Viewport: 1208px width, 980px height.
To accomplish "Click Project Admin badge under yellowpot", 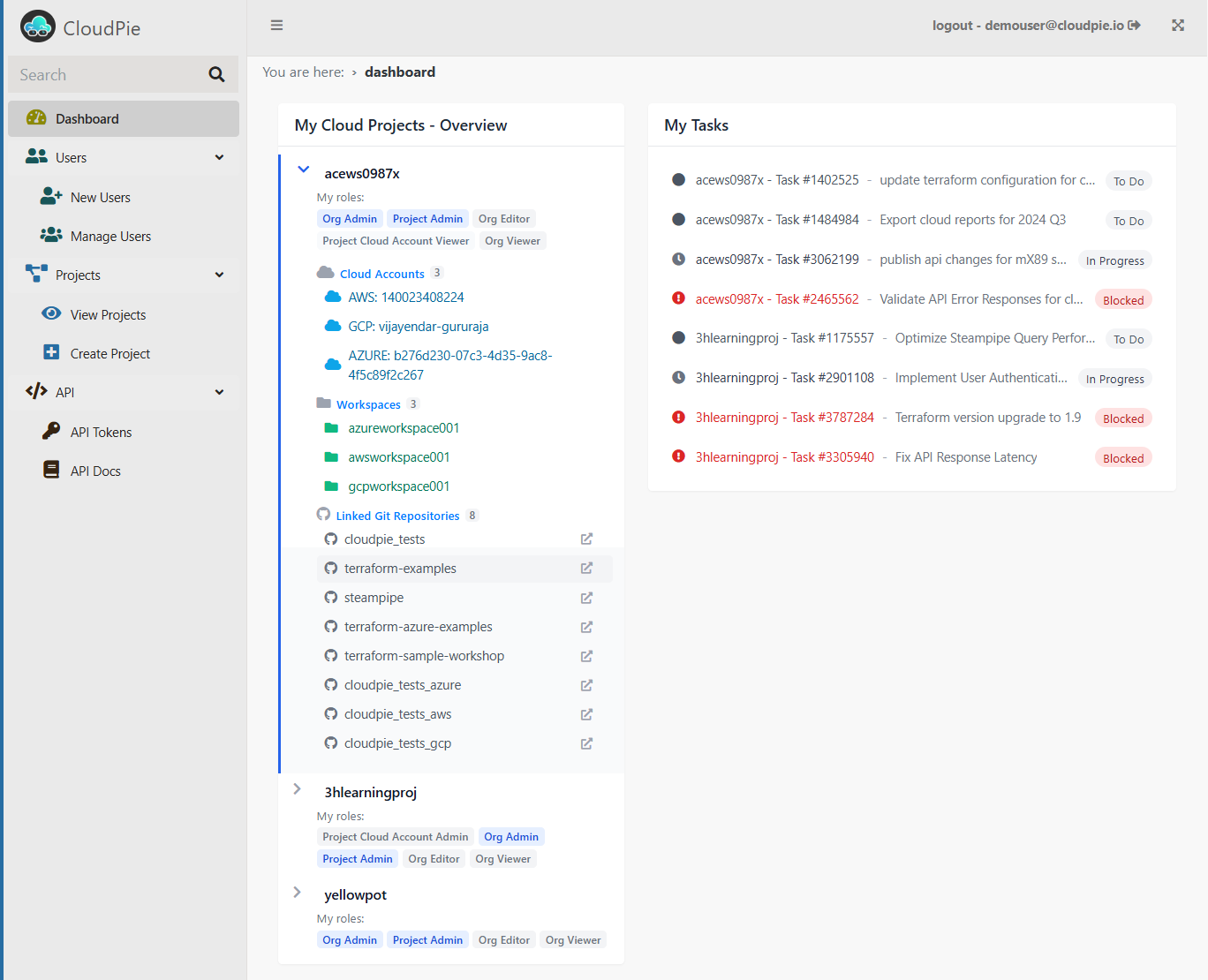I will pos(428,940).
